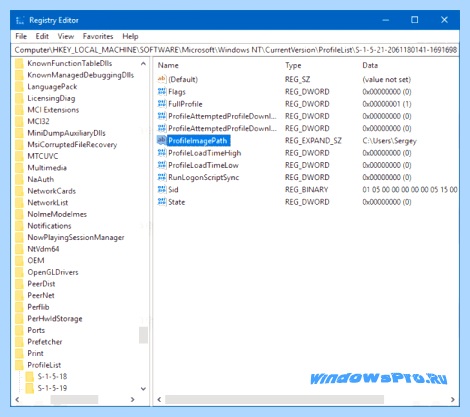Click the Ports folder icon

tap(19, 330)
